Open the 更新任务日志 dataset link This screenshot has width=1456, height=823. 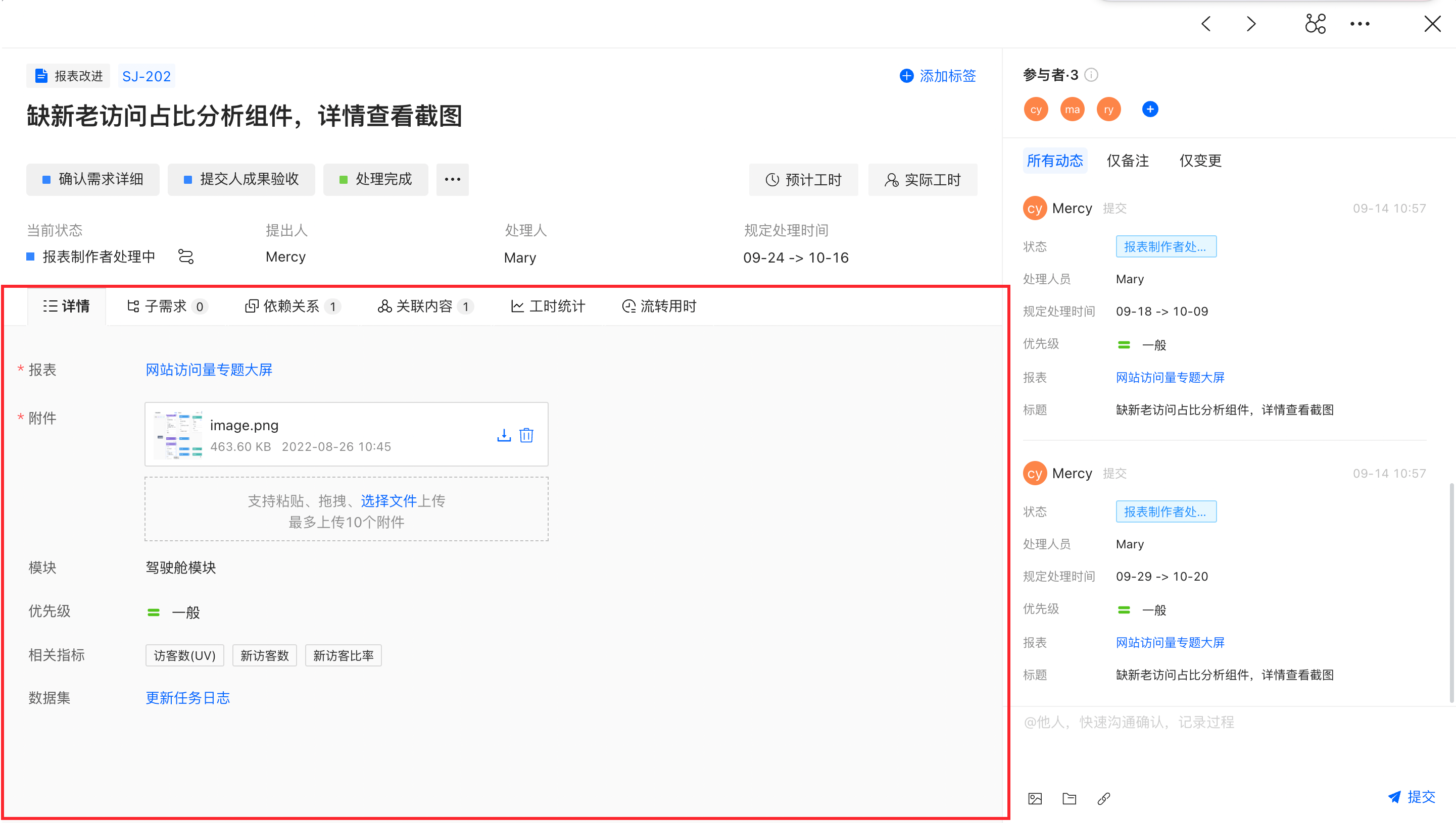[188, 697]
